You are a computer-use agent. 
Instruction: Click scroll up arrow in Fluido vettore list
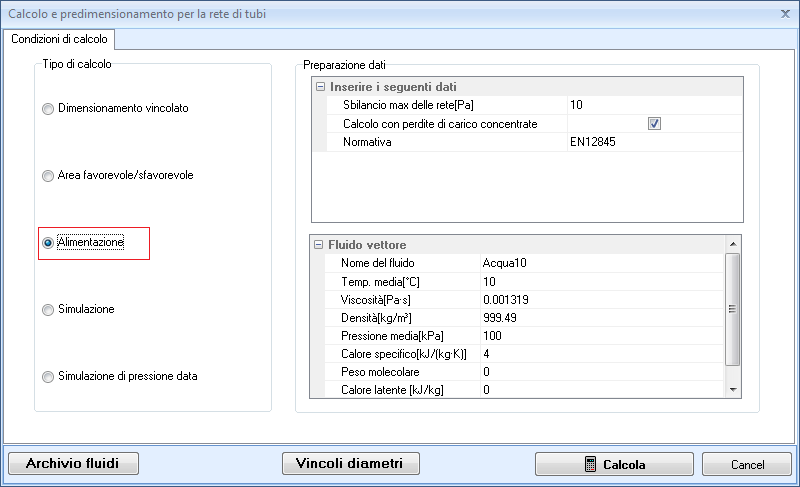click(733, 244)
